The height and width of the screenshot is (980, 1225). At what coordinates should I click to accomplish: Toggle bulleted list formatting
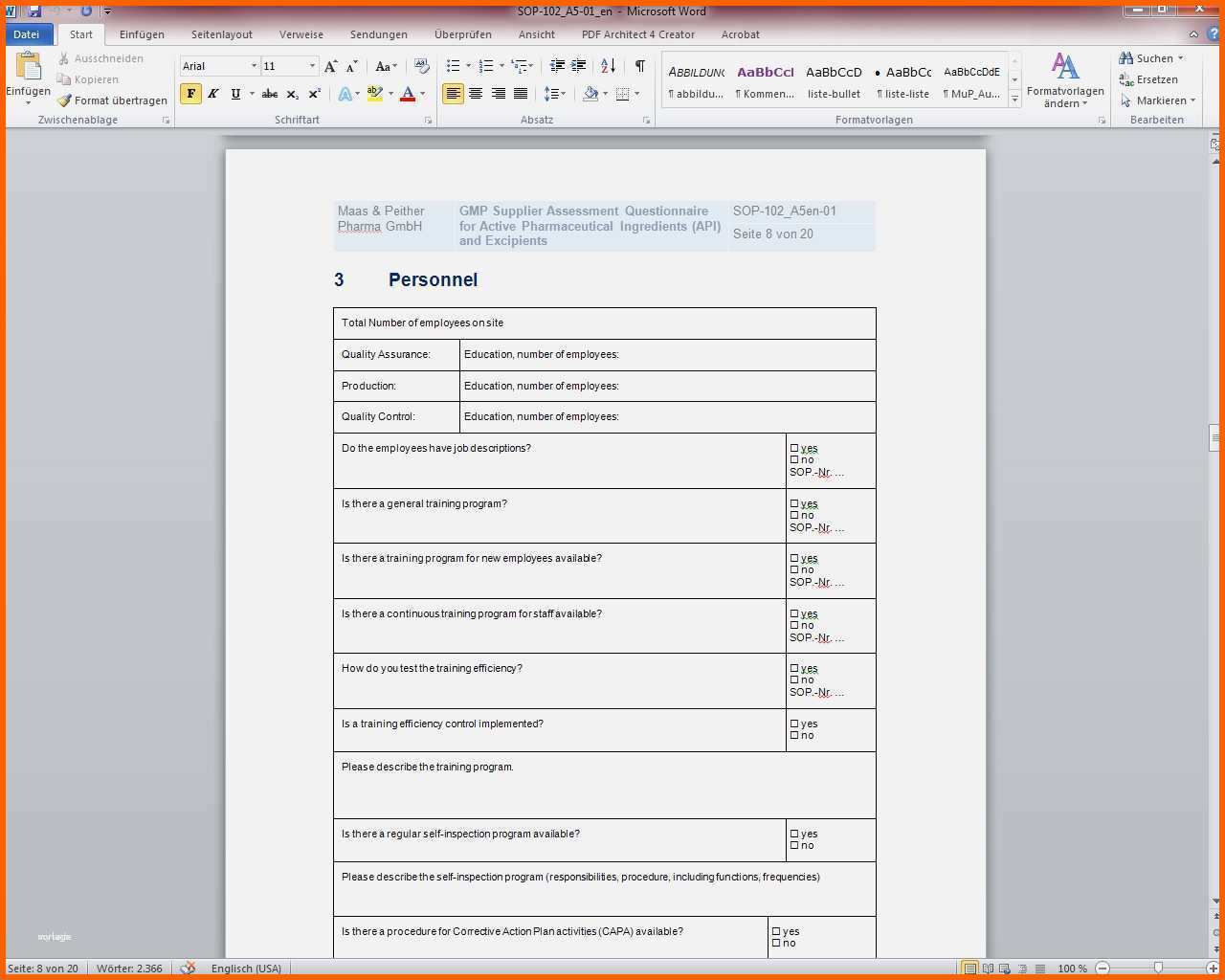454,66
